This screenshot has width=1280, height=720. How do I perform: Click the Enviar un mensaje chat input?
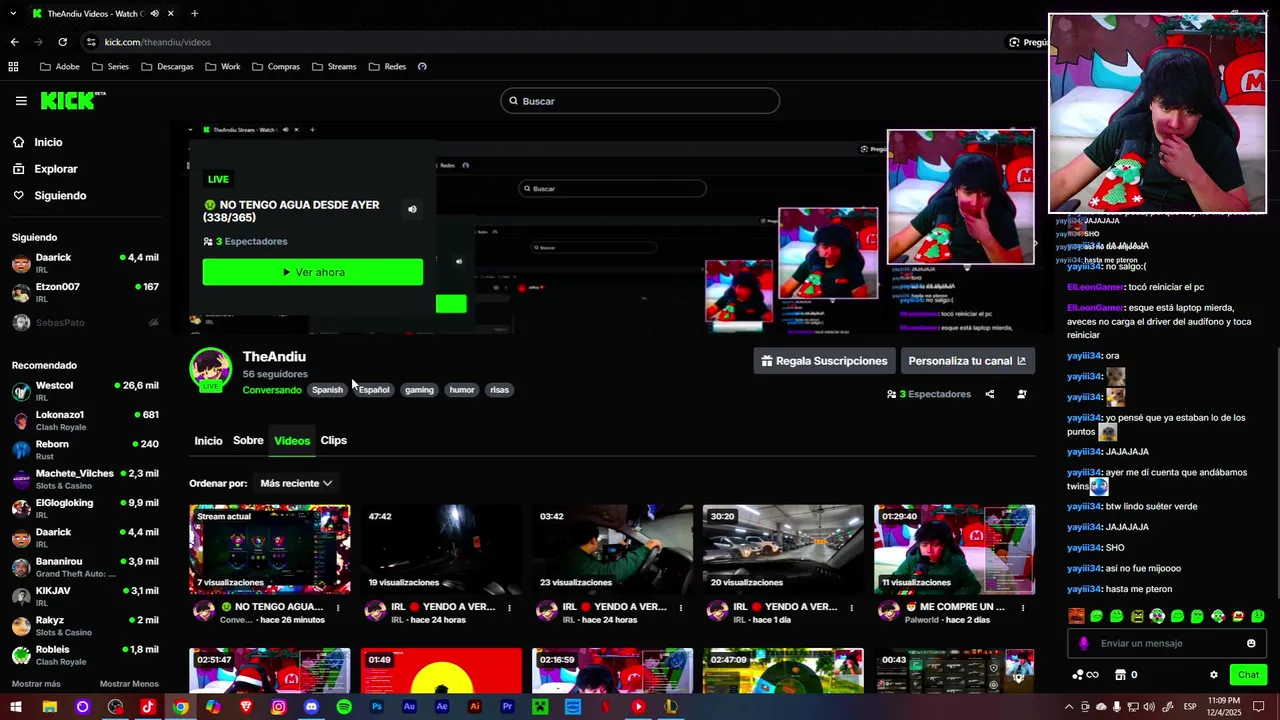point(1168,643)
